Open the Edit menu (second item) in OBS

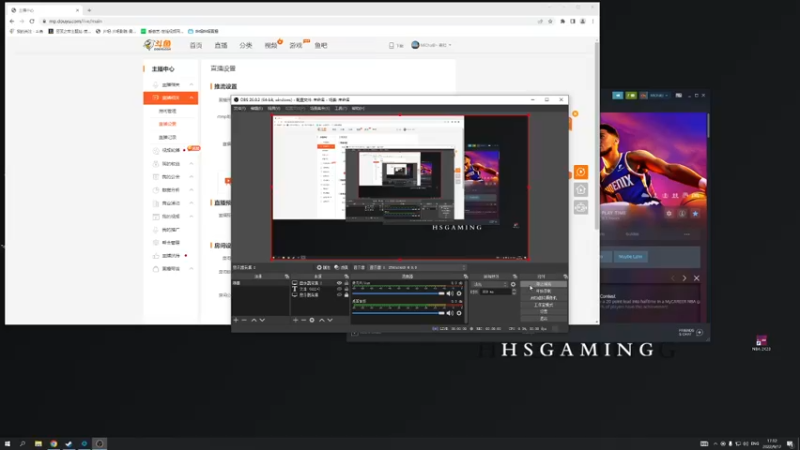pos(257,108)
